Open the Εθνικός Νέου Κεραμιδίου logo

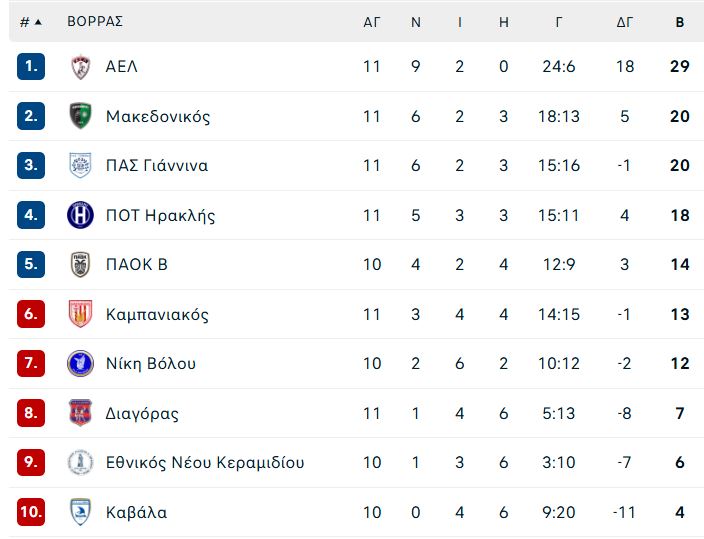pos(80,462)
